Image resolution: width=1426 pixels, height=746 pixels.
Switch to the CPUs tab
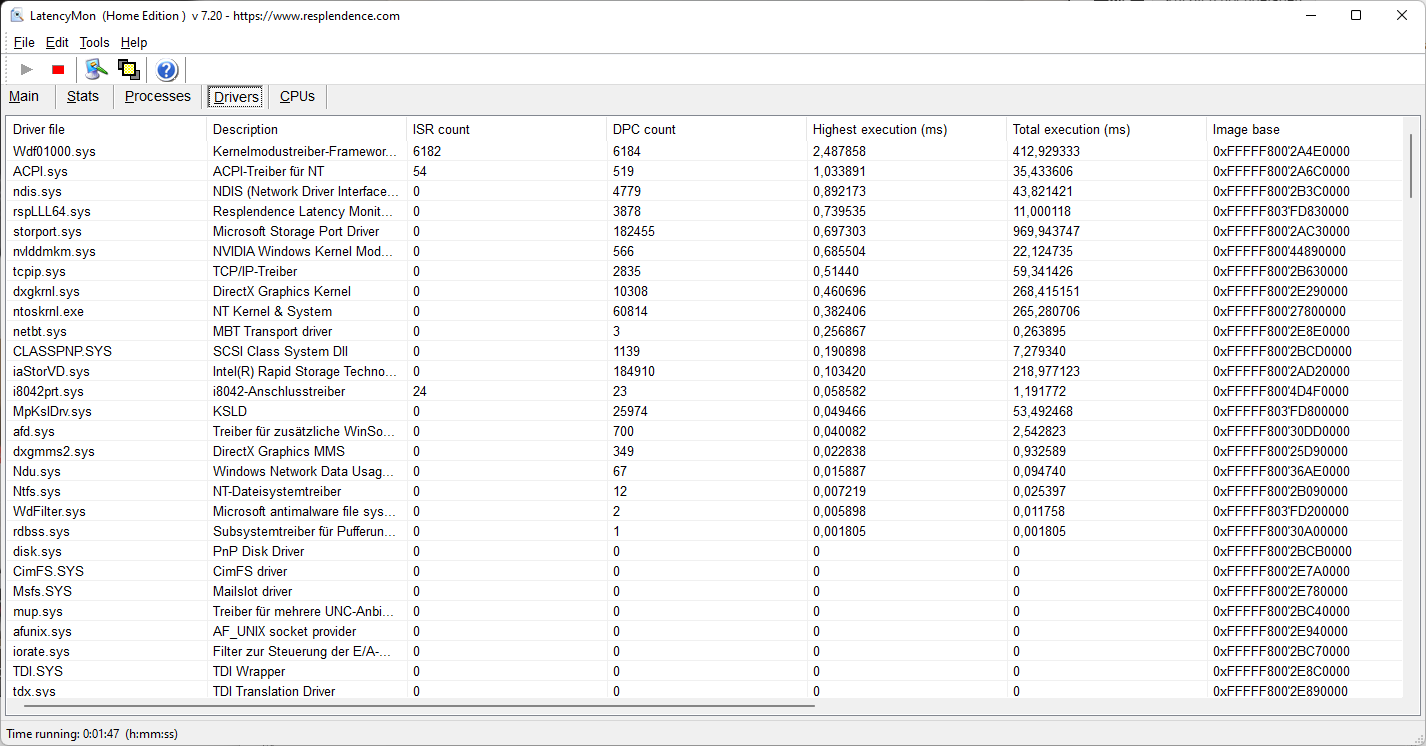pos(297,96)
